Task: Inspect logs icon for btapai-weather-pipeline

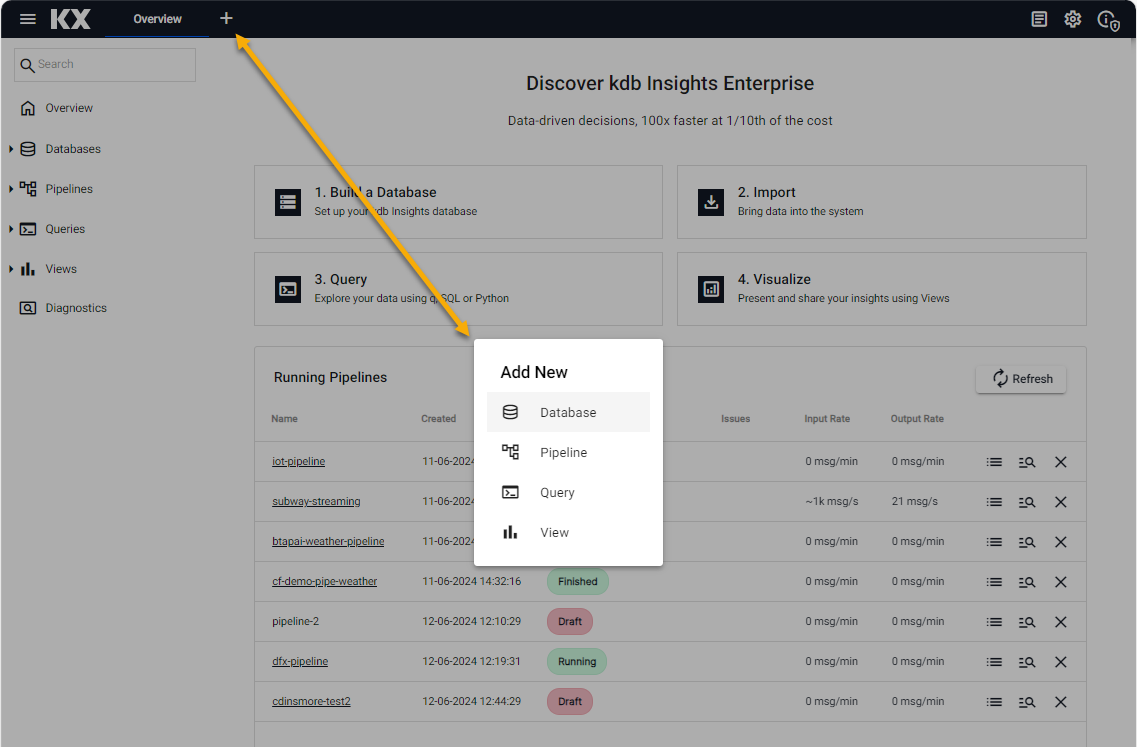Action: (x=1027, y=542)
